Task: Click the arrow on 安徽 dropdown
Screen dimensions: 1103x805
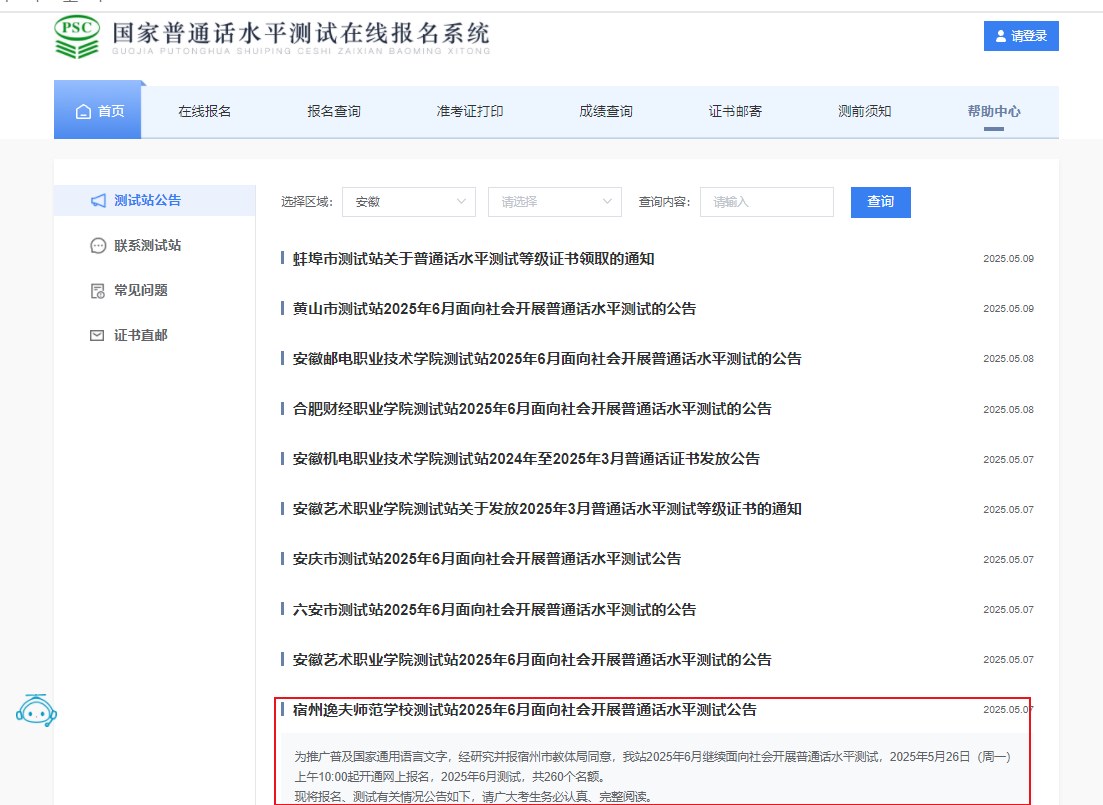Action: [x=461, y=201]
